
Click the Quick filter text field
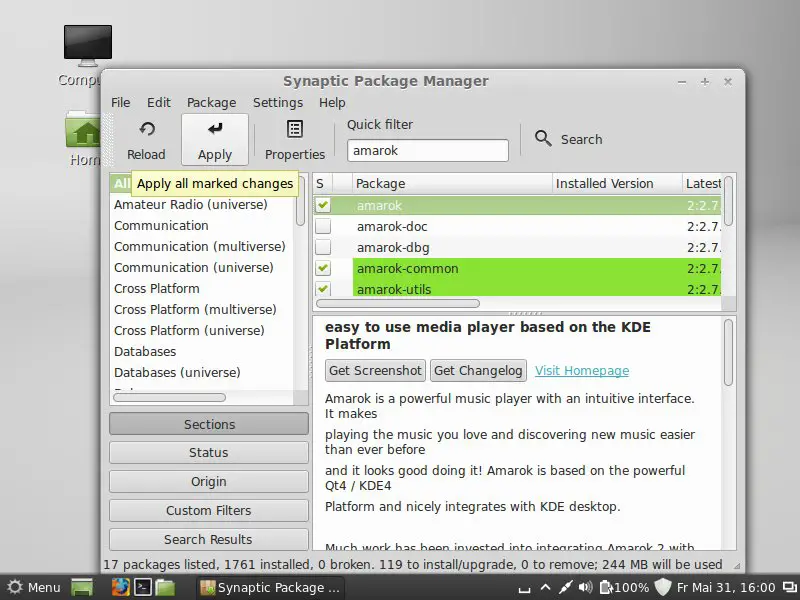coord(428,151)
